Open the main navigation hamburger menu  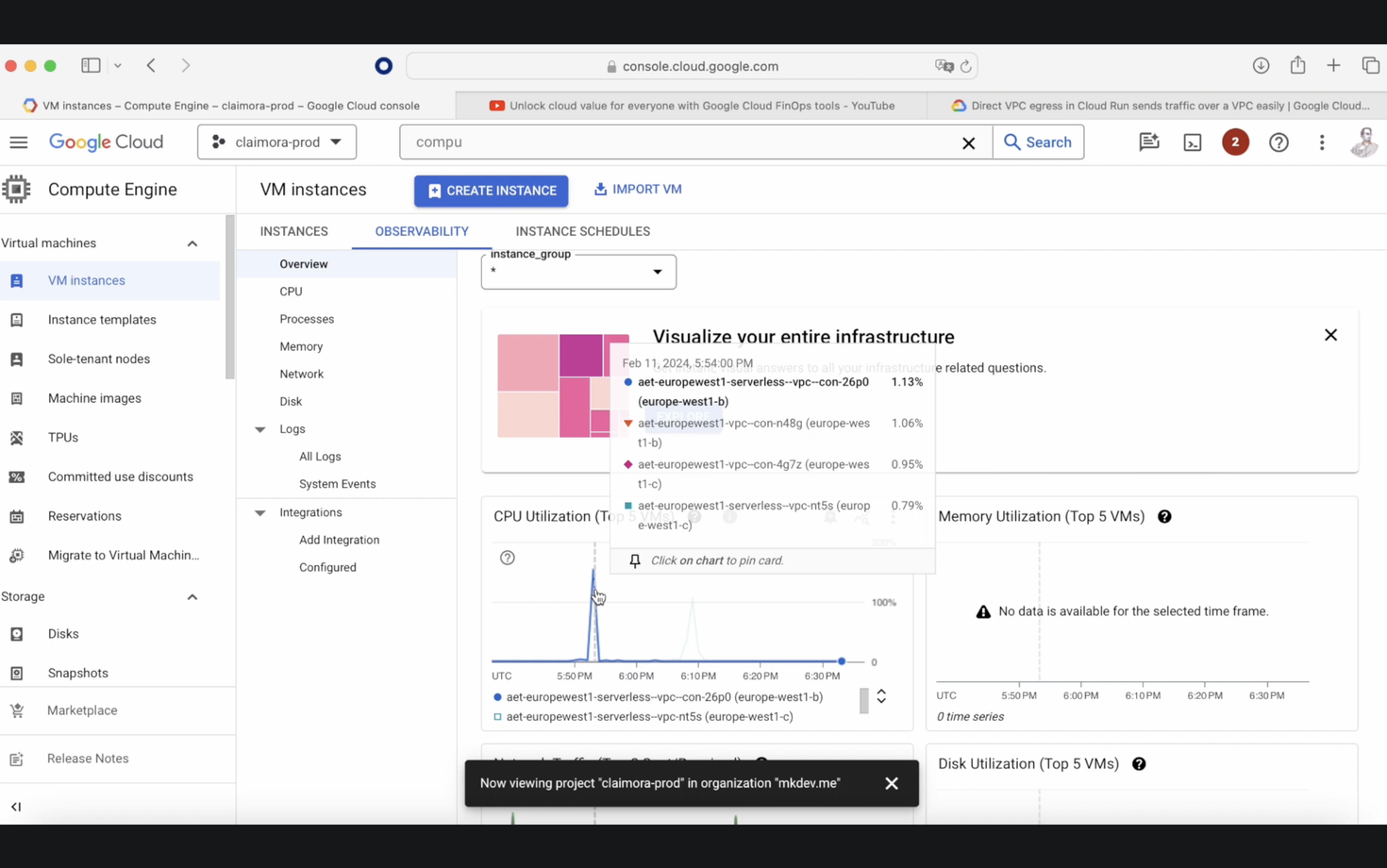point(19,142)
